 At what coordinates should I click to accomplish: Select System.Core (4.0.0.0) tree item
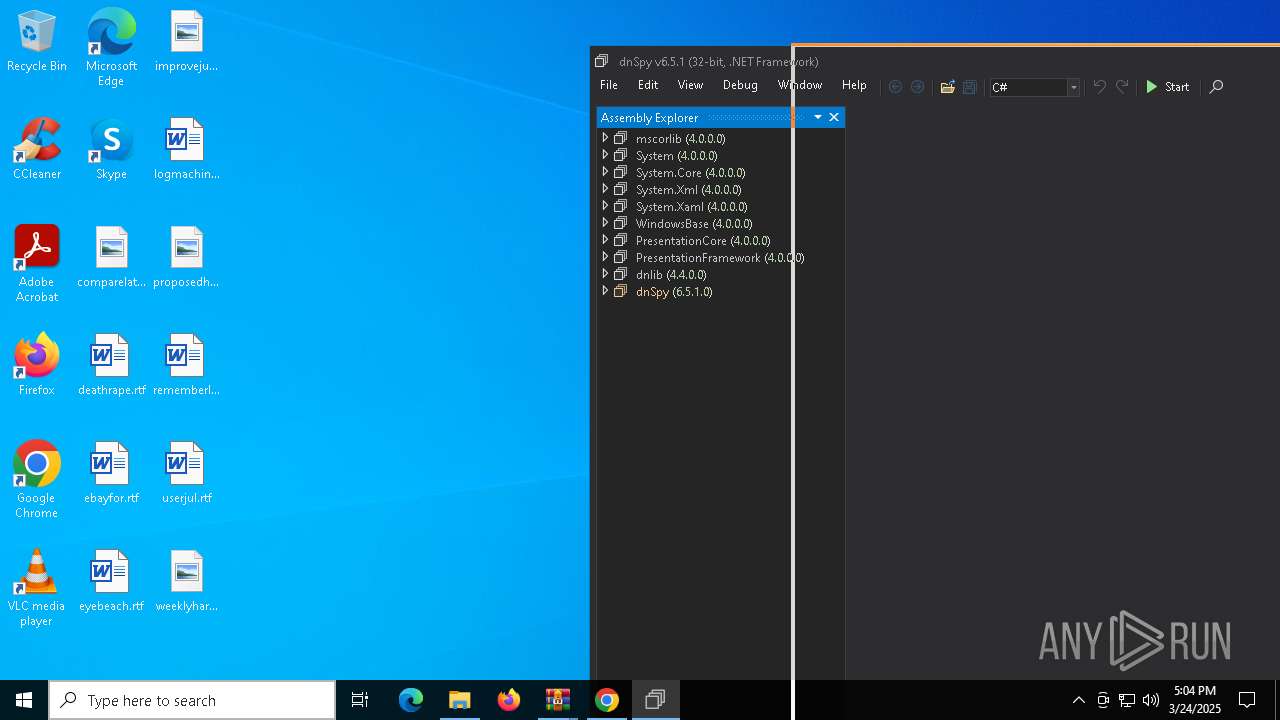(690, 173)
